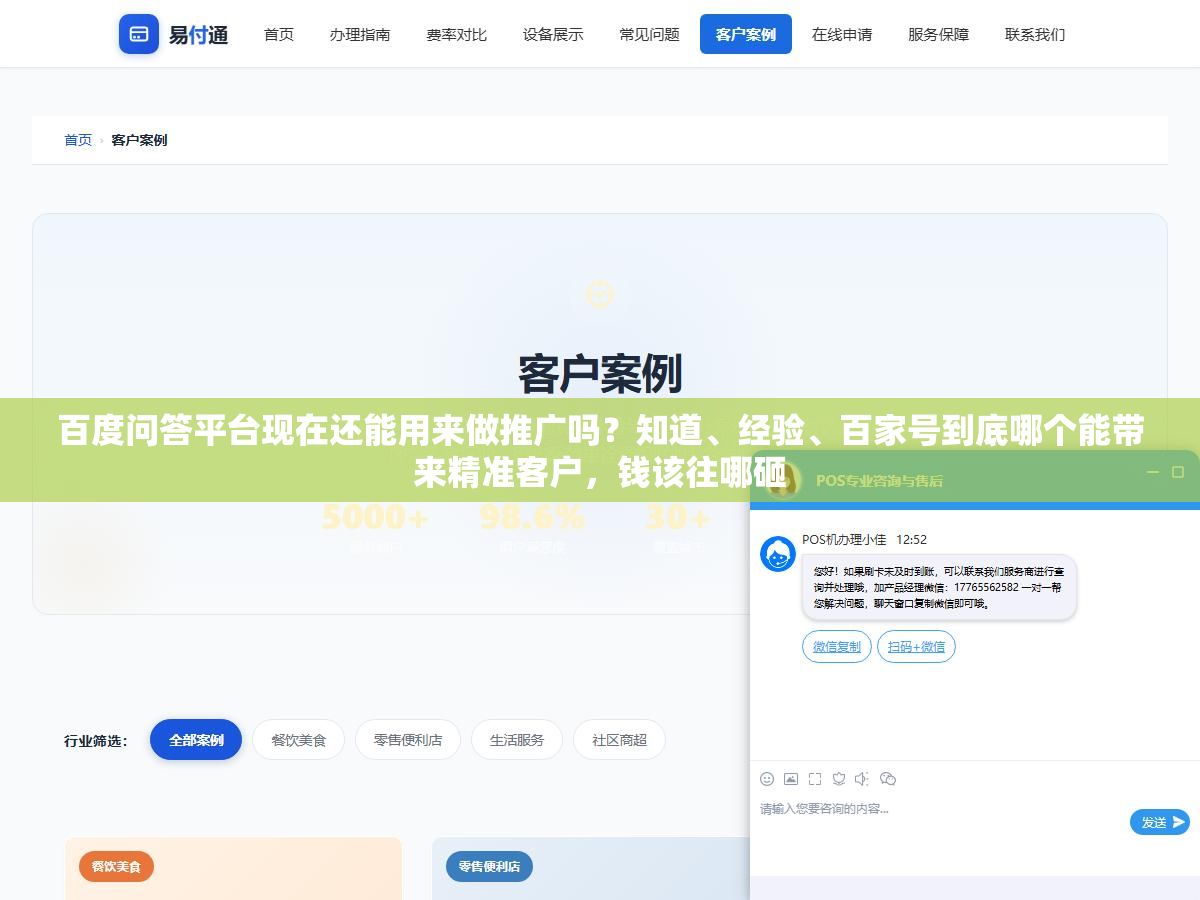Click the overlay banner headline about 百度问答平台

(600, 451)
